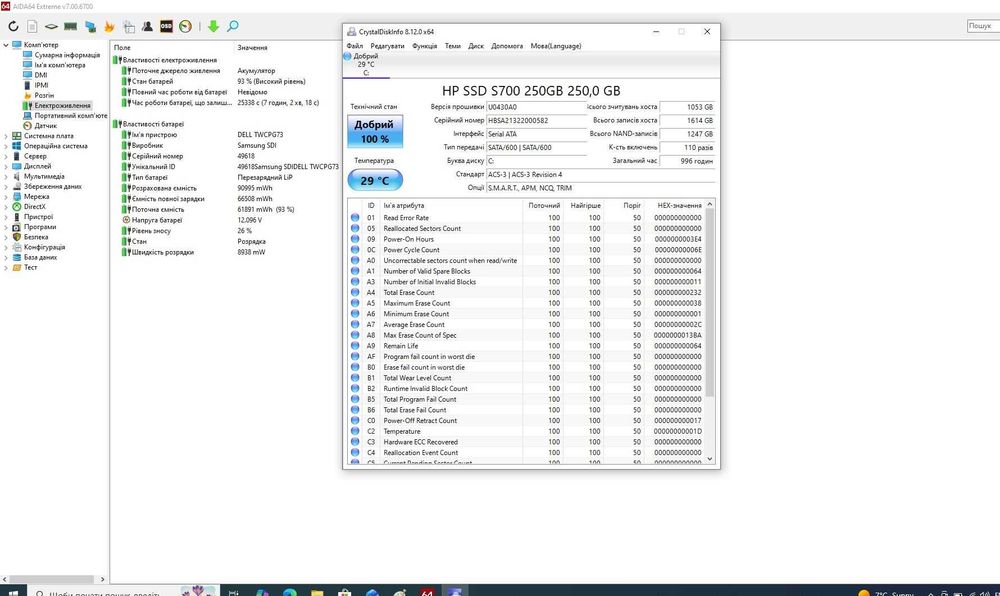Click the blue status circle for Read Error Rate

point(355,217)
